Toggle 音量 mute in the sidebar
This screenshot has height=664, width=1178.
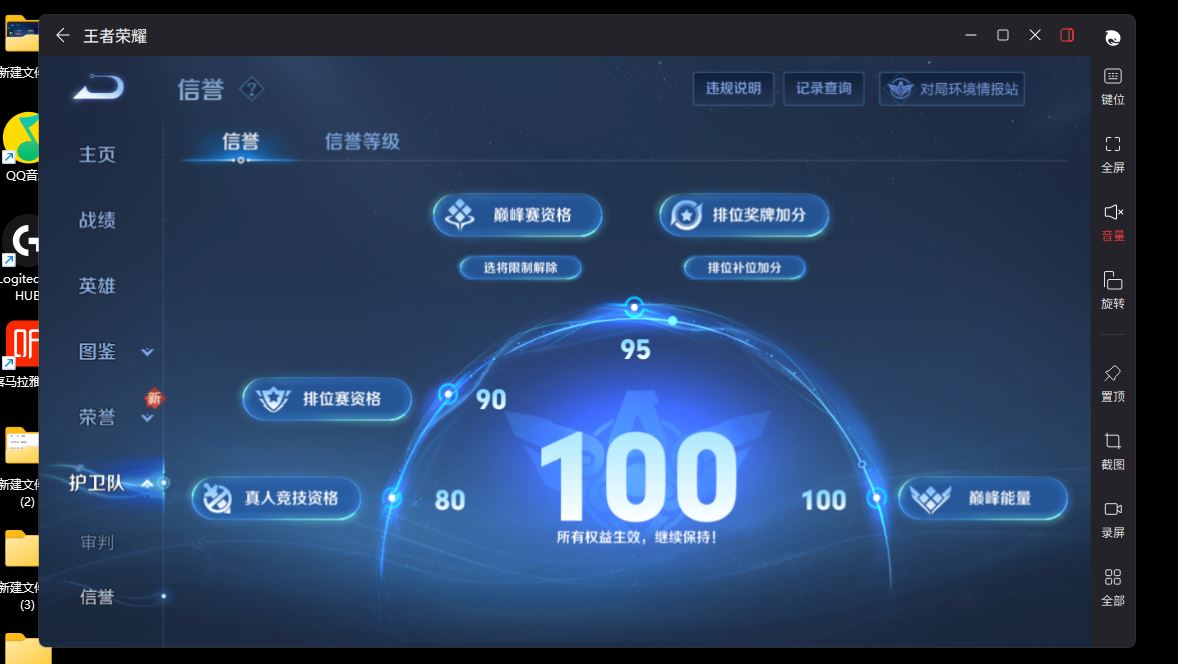(1112, 221)
